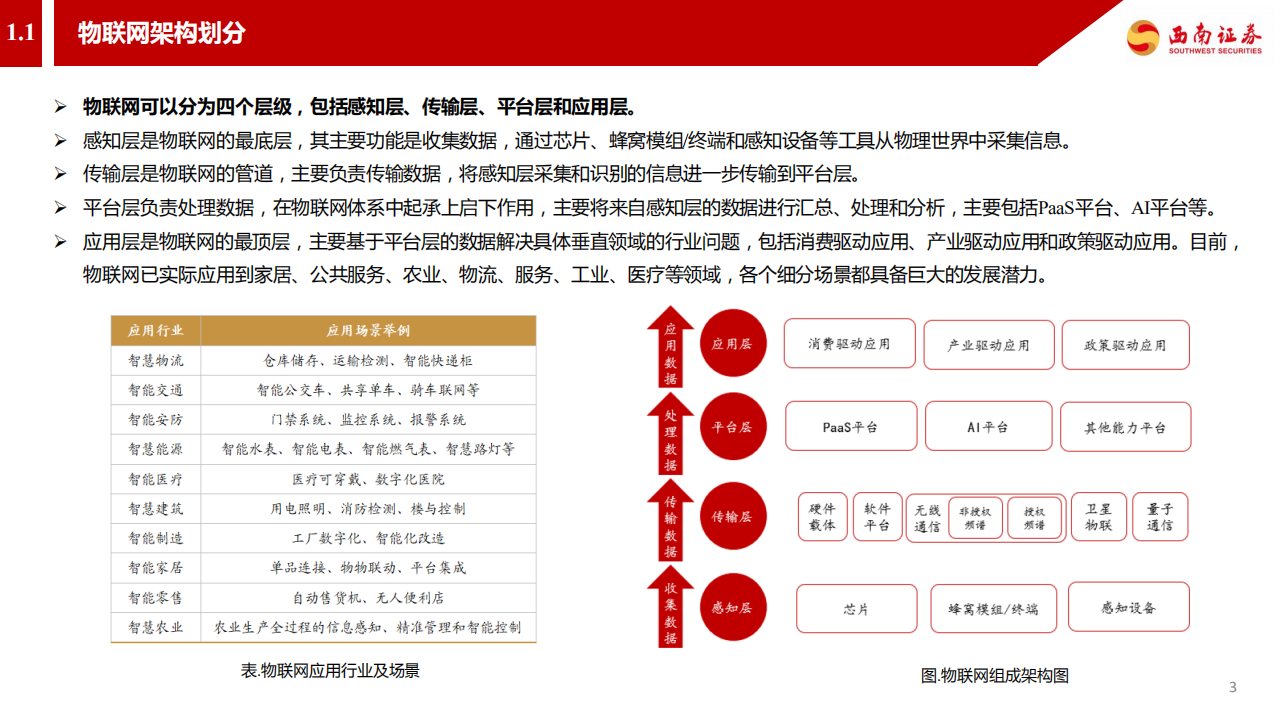
Task: Select the 应用层 red circle icon
Action: pyautogui.click(x=733, y=343)
